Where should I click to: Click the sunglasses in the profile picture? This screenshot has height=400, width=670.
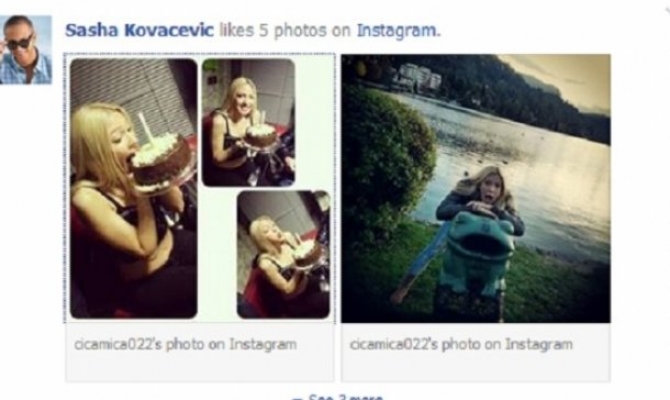19,43
